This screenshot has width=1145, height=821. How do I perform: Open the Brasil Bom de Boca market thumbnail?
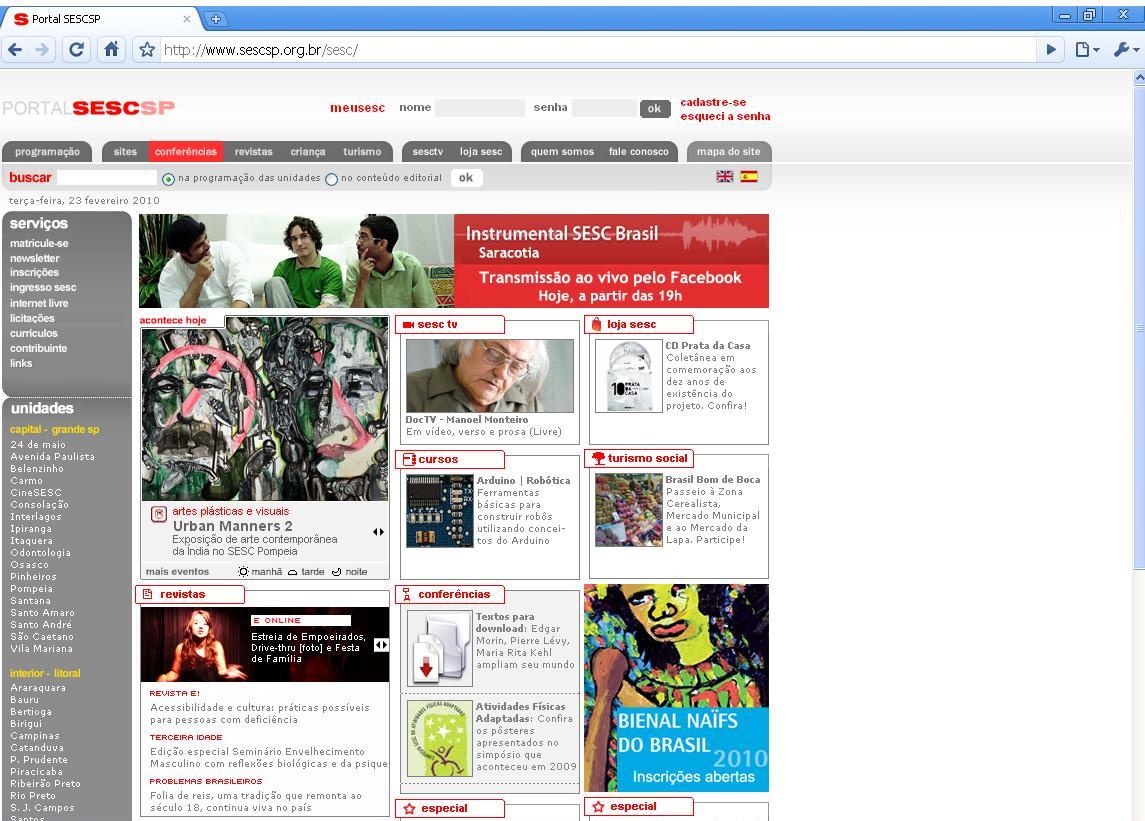pyautogui.click(x=628, y=510)
